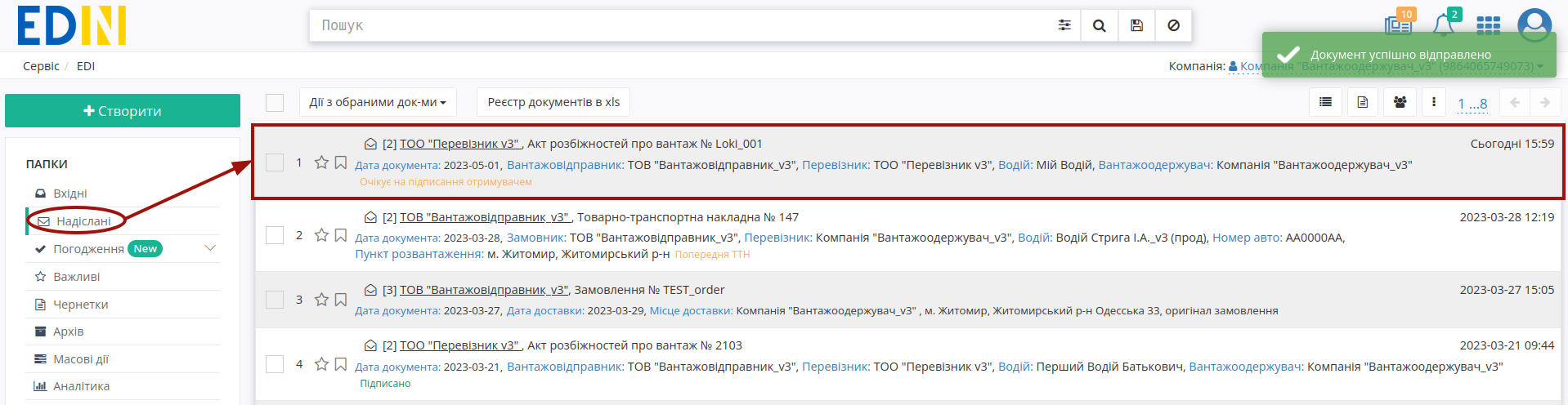The width and height of the screenshot is (1568, 405).
Task: Save search with floppy disk icon
Action: 1136,25
